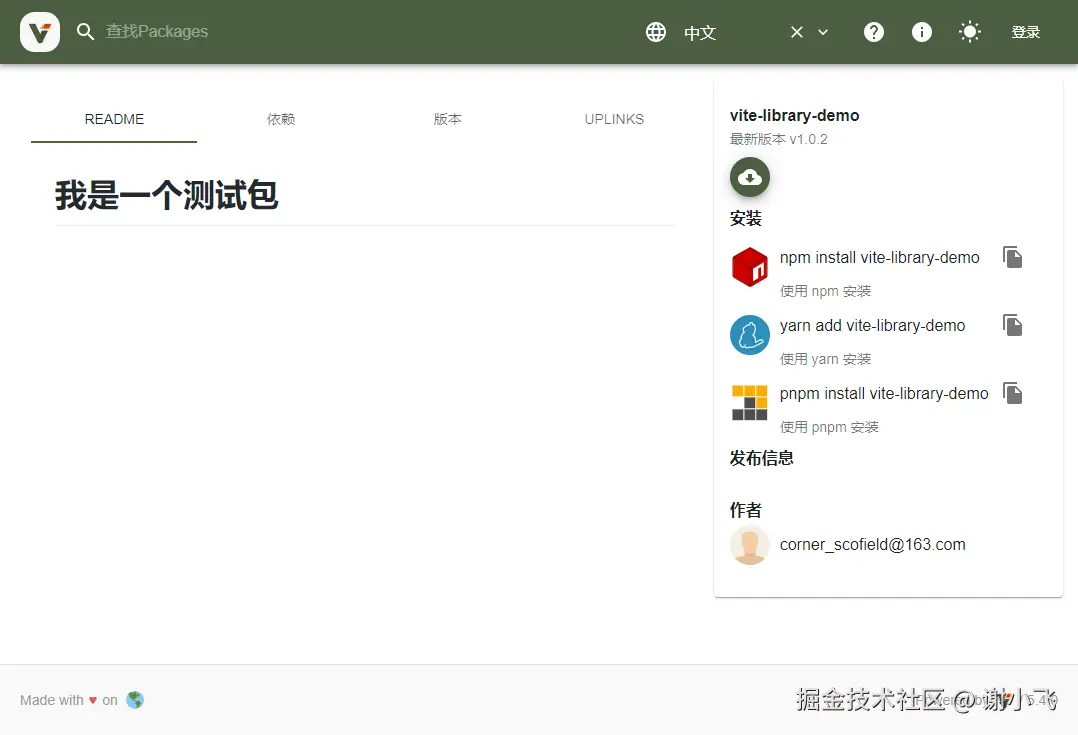
Task: Open the help question mark icon
Action: point(873,31)
